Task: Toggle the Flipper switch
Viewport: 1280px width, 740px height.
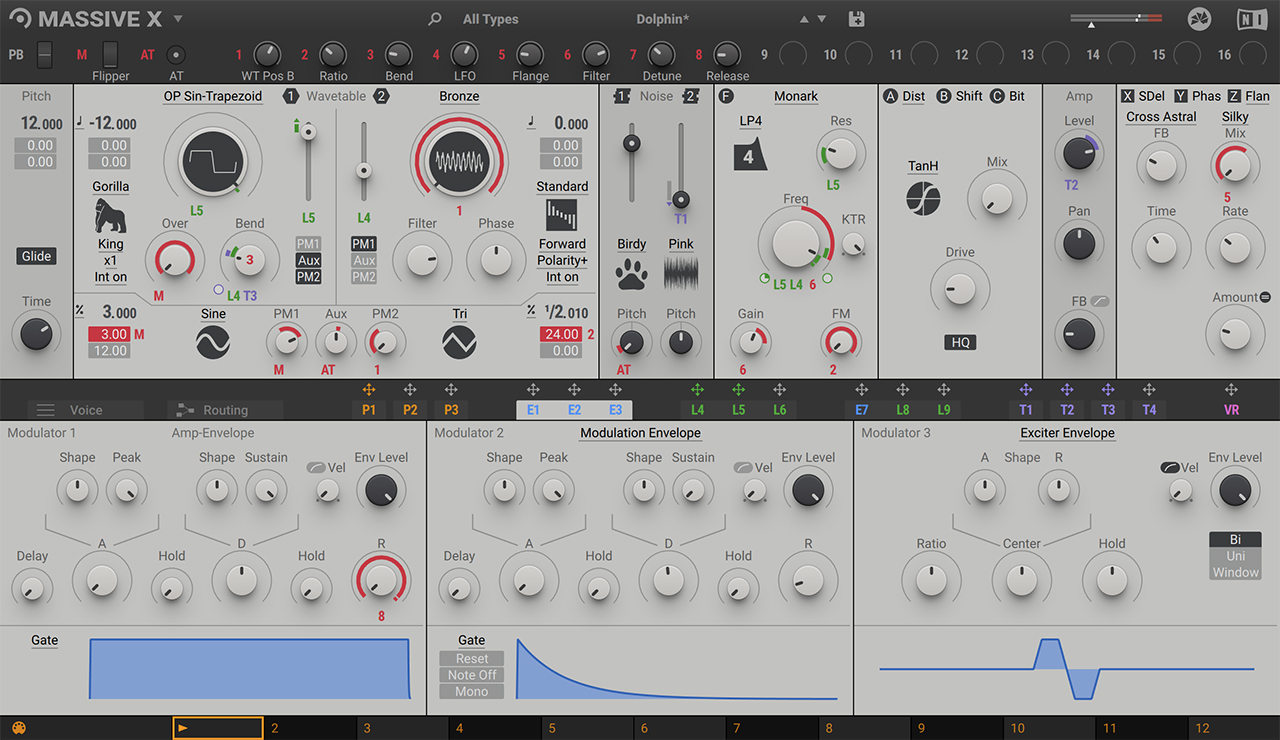Action: click(110, 54)
